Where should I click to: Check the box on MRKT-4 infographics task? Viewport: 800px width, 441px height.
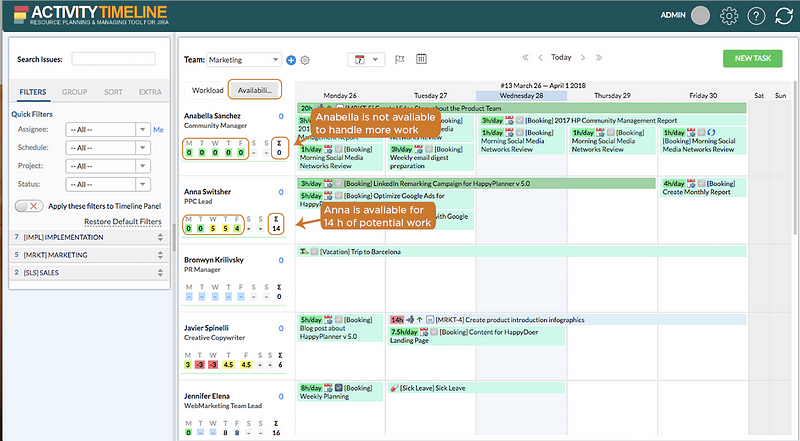coord(430,320)
